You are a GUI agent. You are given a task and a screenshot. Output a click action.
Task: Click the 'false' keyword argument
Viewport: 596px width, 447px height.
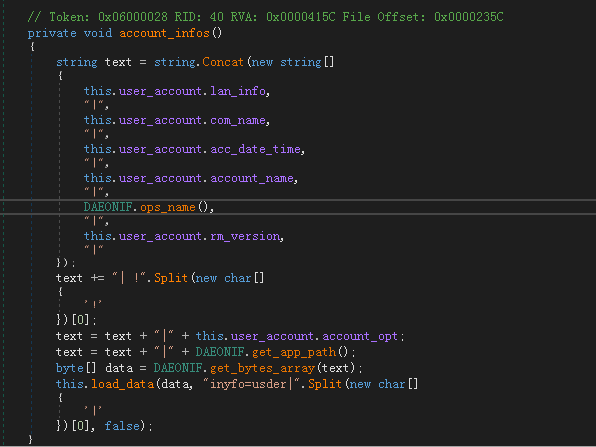click(x=122, y=426)
